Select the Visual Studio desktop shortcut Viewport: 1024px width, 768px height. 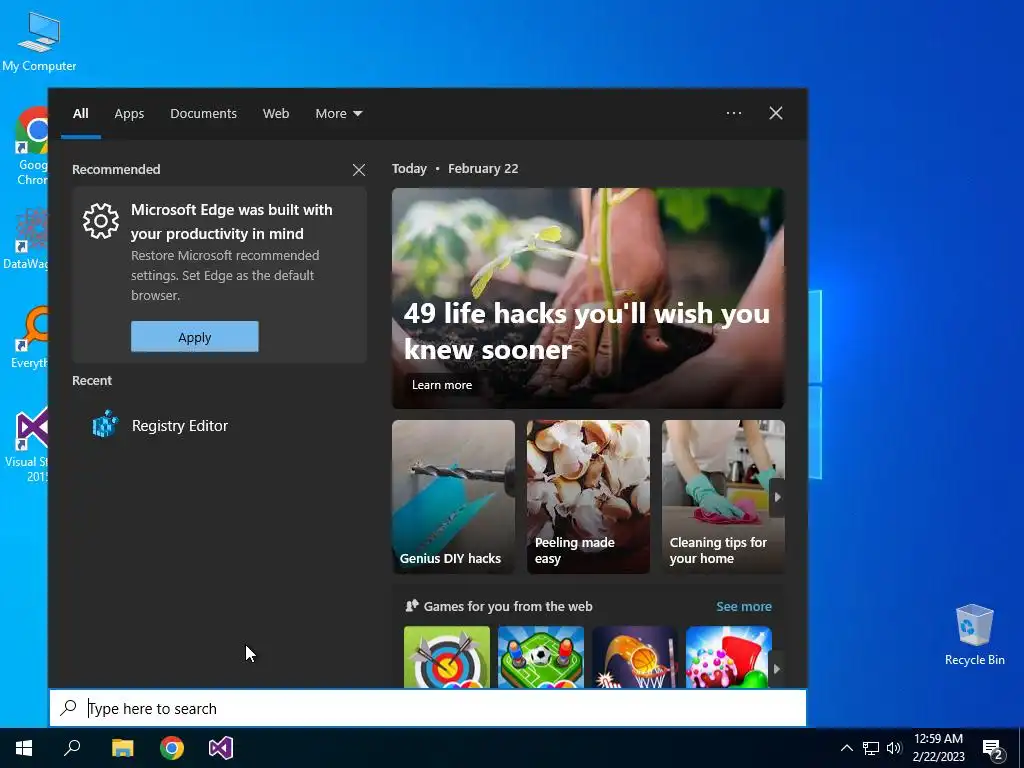pos(26,445)
